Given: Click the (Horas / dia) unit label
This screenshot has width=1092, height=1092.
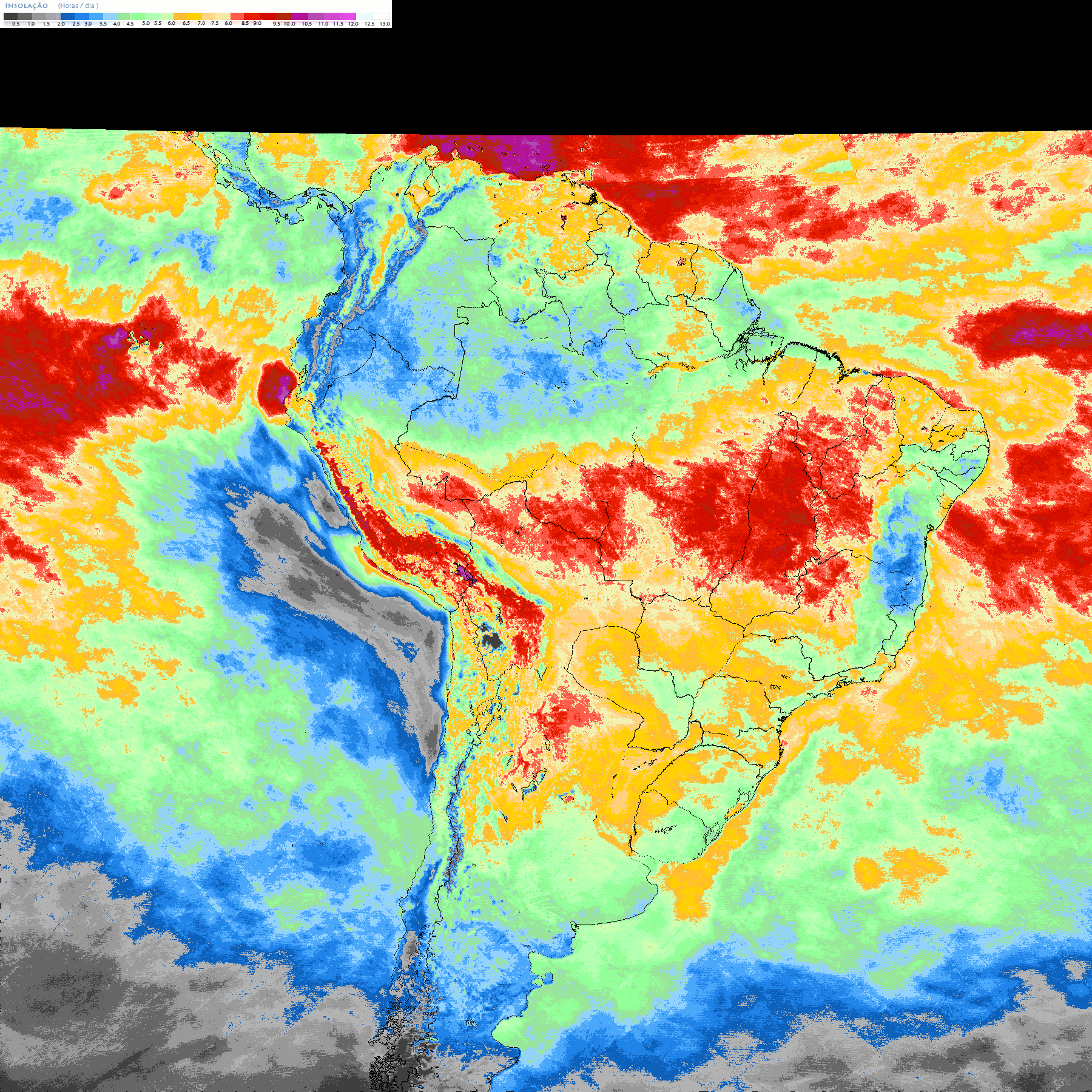Looking at the screenshot, I should point(78,5).
